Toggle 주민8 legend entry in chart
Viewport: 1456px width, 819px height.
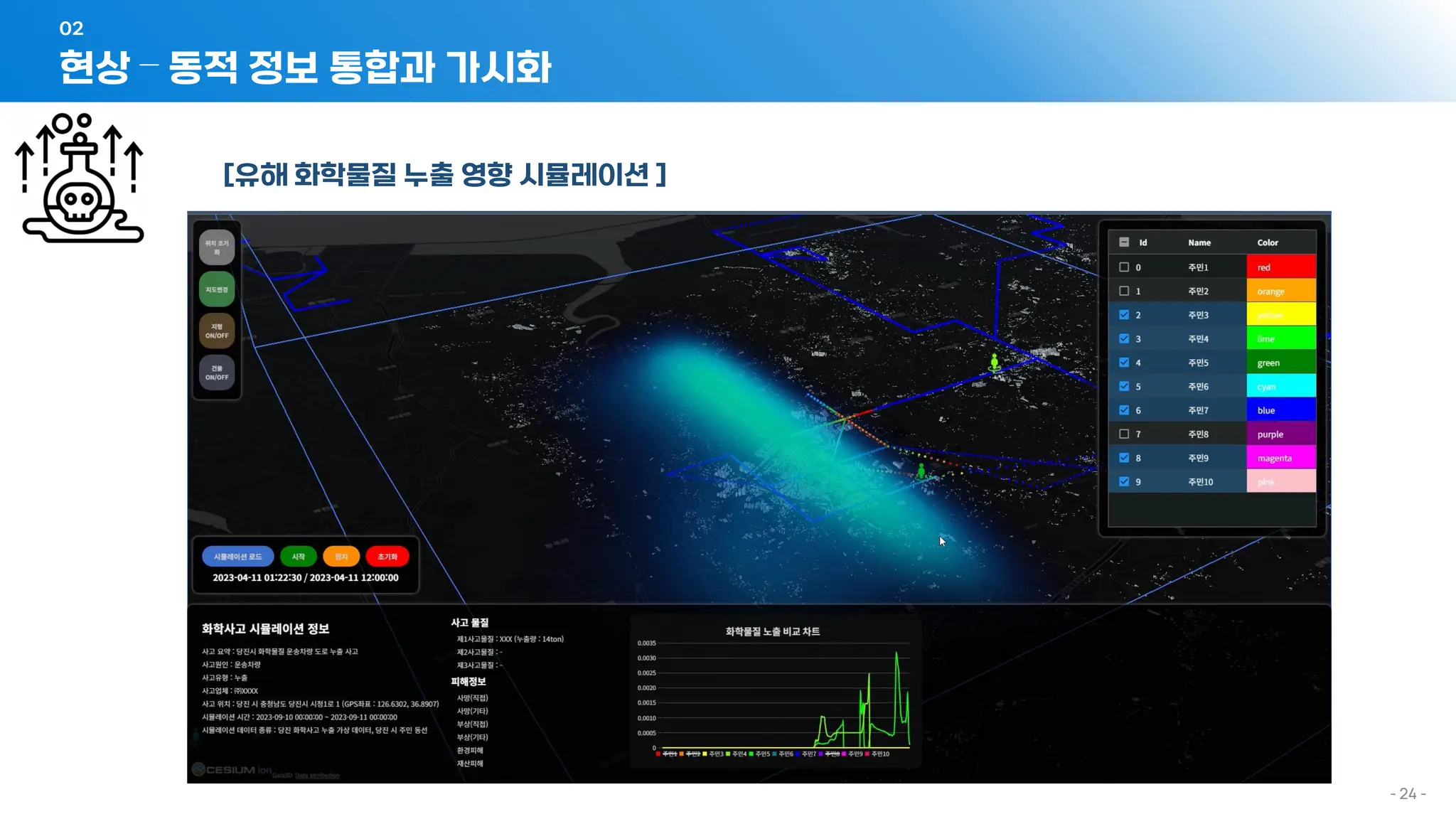829,754
